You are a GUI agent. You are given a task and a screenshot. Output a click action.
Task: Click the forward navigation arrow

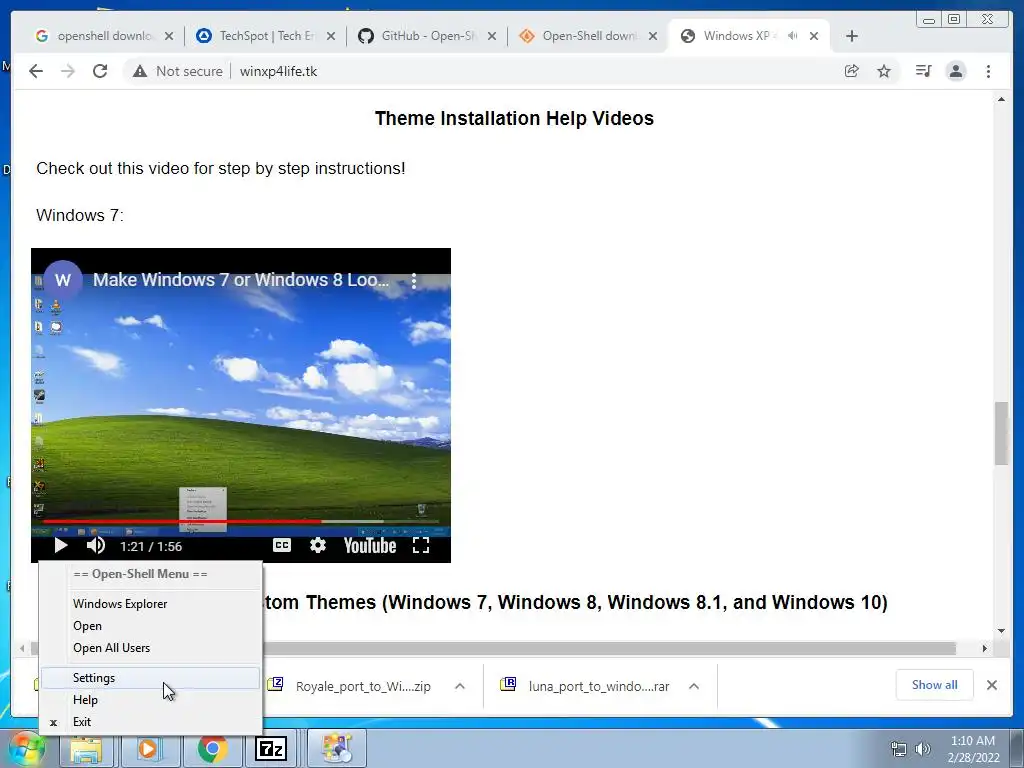[x=68, y=71]
